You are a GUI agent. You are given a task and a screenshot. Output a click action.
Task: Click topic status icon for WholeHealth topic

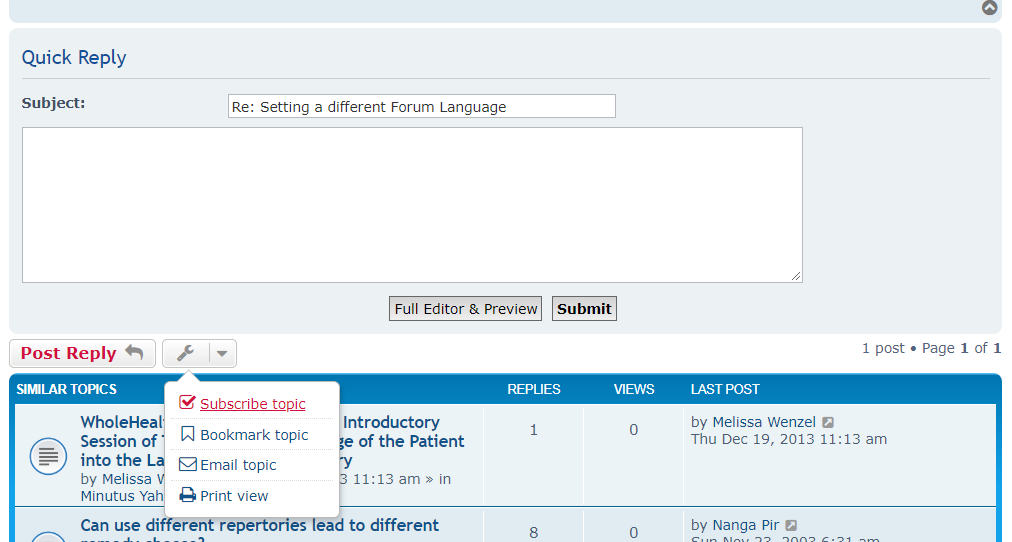(x=48, y=456)
